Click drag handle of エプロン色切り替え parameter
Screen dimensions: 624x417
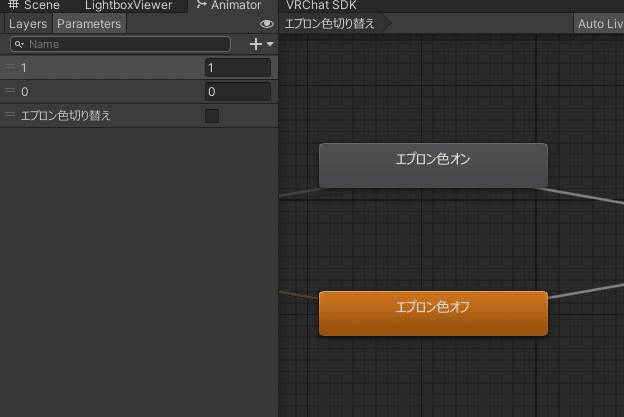[10, 115]
